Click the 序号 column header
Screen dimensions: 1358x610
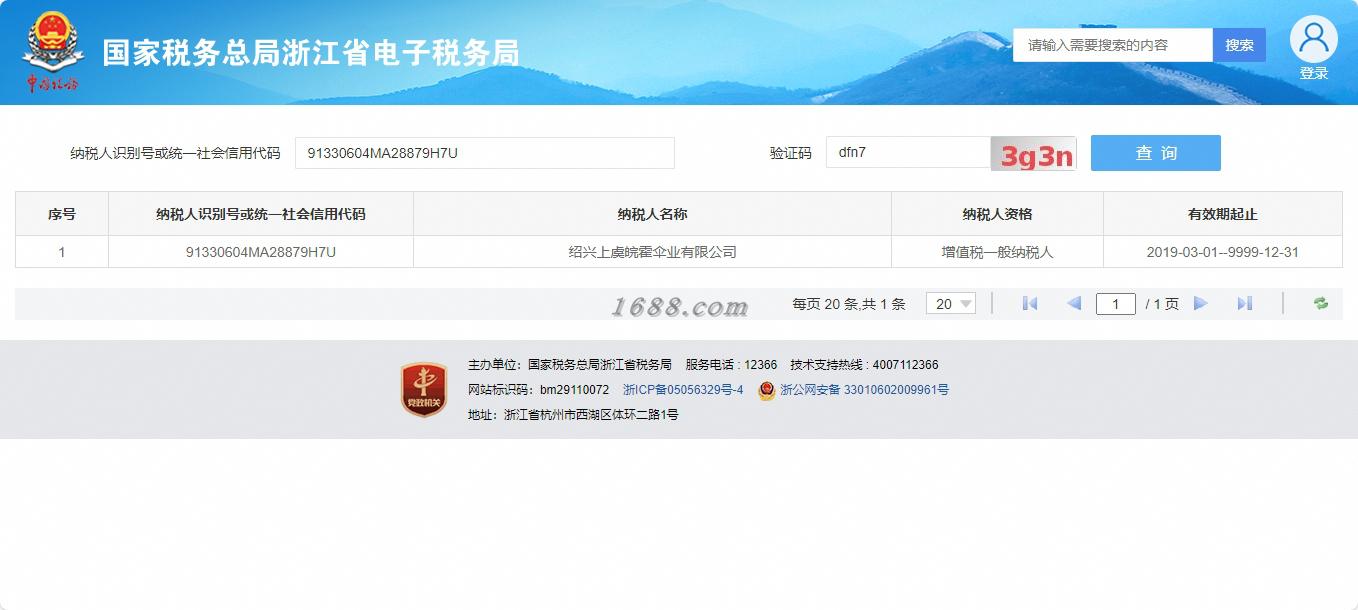click(x=62, y=214)
